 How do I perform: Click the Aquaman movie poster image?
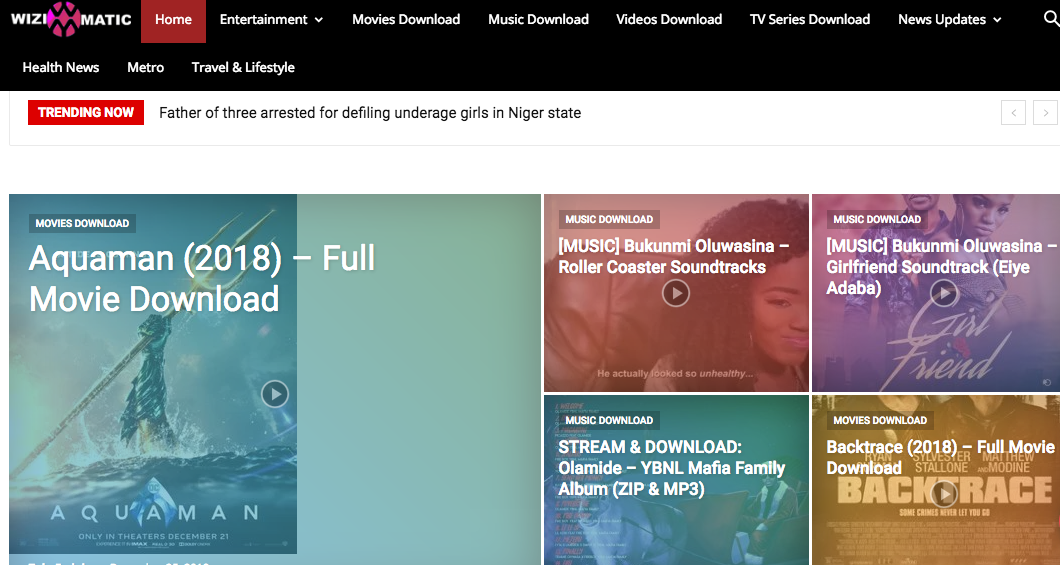(153, 374)
